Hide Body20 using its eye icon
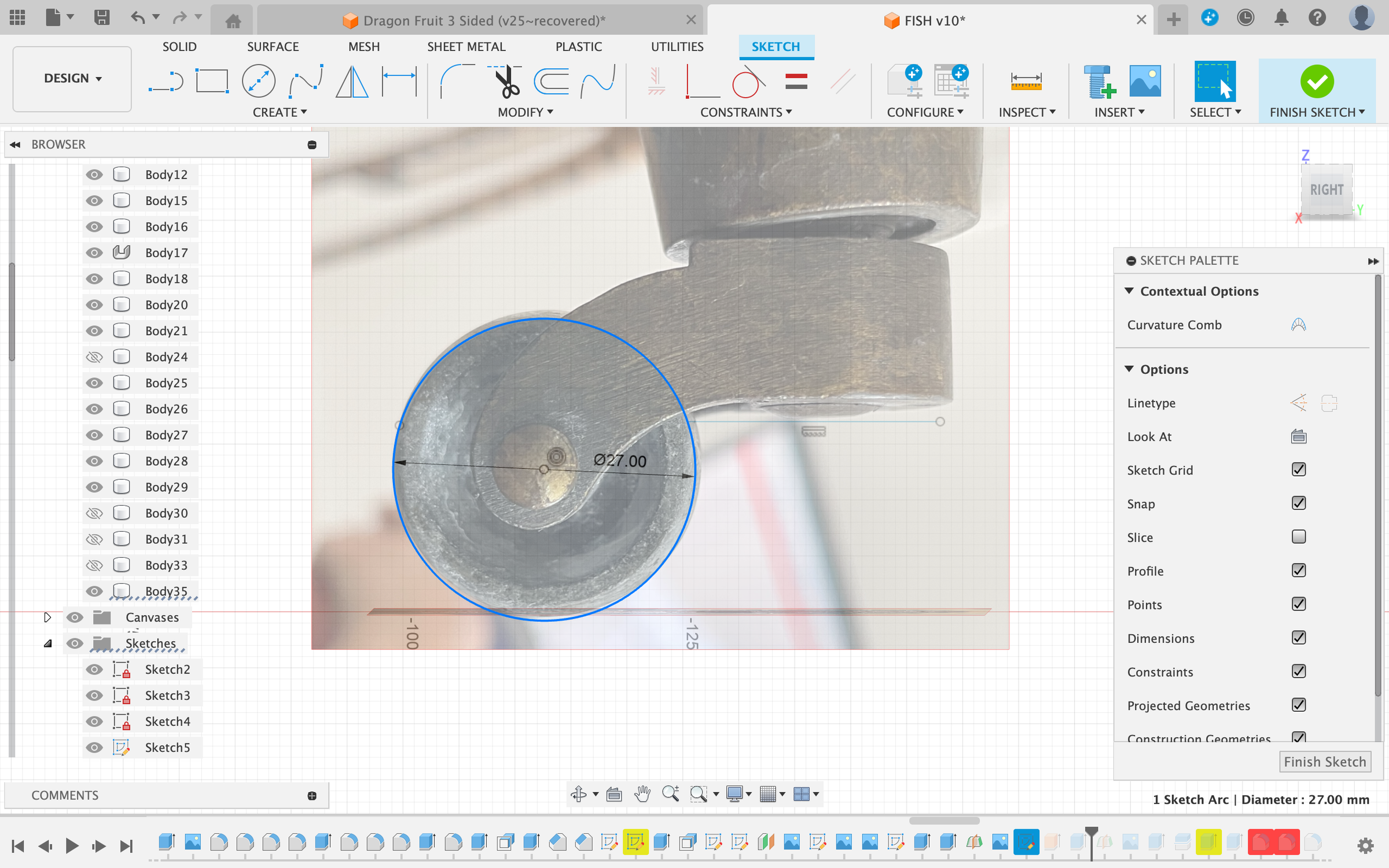The height and width of the screenshot is (868, 1389). click(94, 305)
